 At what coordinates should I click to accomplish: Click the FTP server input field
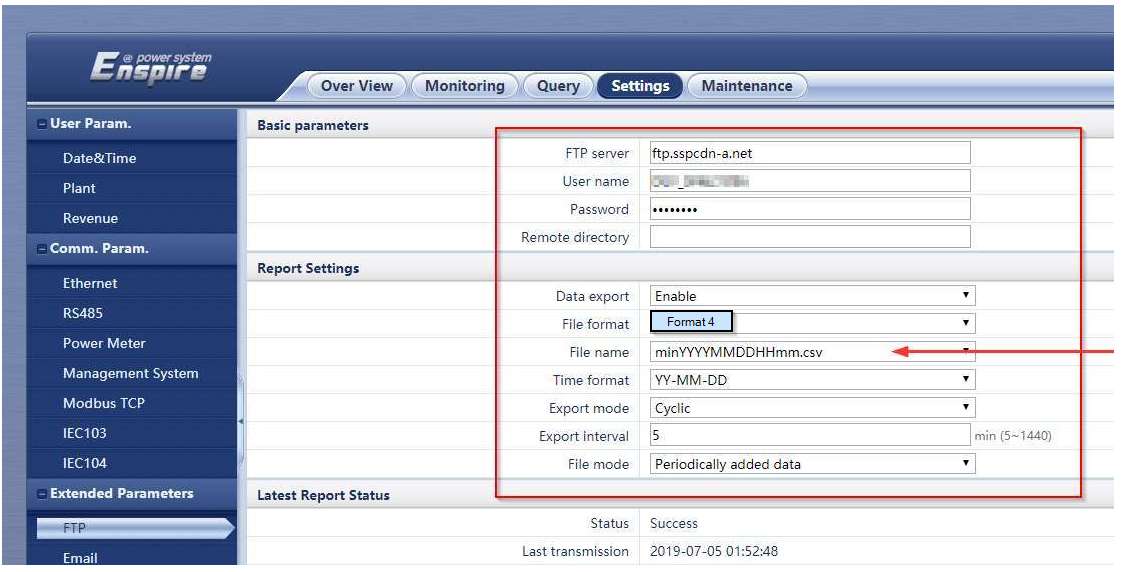pos(809,153)
